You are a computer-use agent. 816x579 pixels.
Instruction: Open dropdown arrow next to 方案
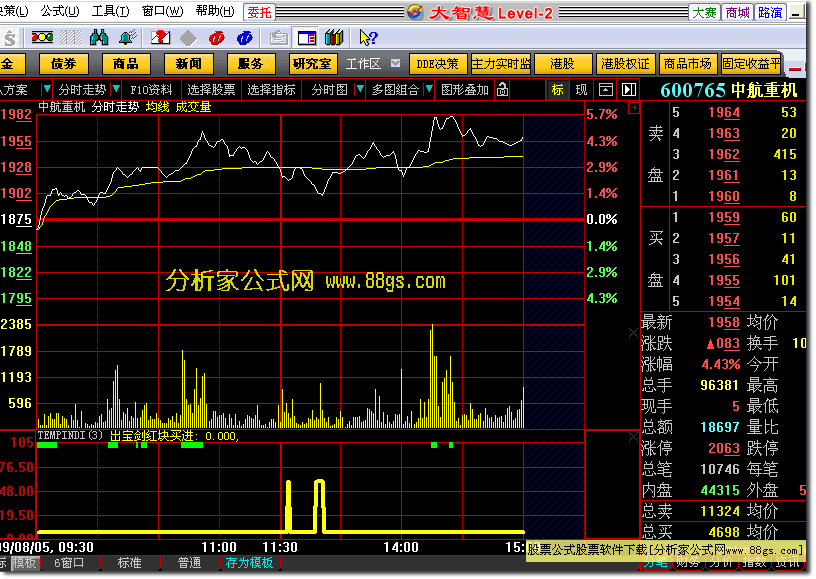(47, 89)
